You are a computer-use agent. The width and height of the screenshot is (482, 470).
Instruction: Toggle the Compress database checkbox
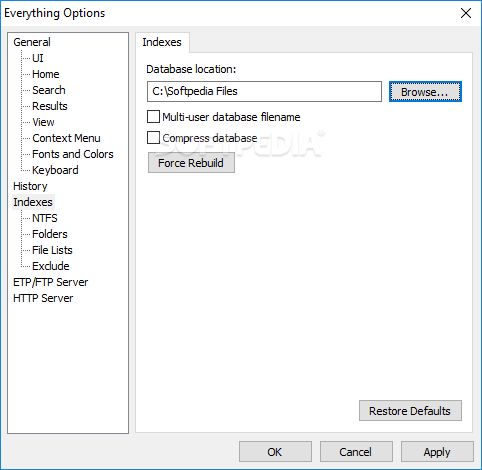[153, 138]
